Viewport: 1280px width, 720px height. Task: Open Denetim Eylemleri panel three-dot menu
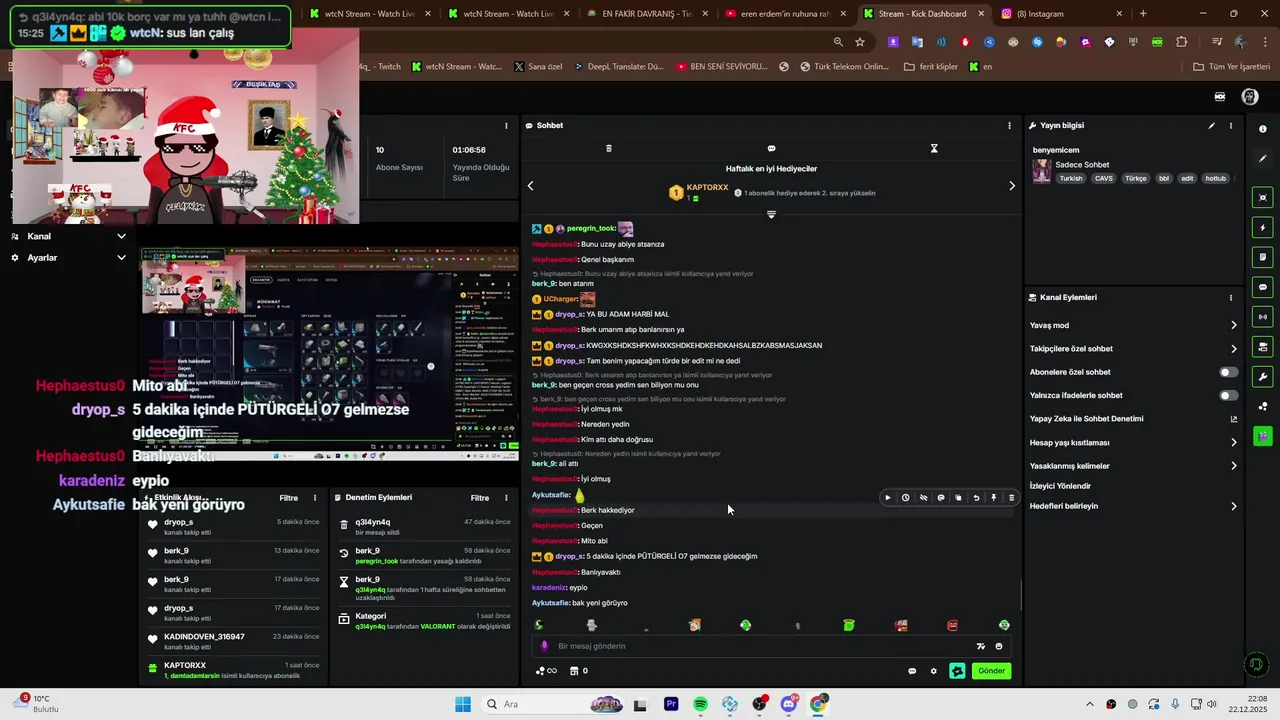506,498
